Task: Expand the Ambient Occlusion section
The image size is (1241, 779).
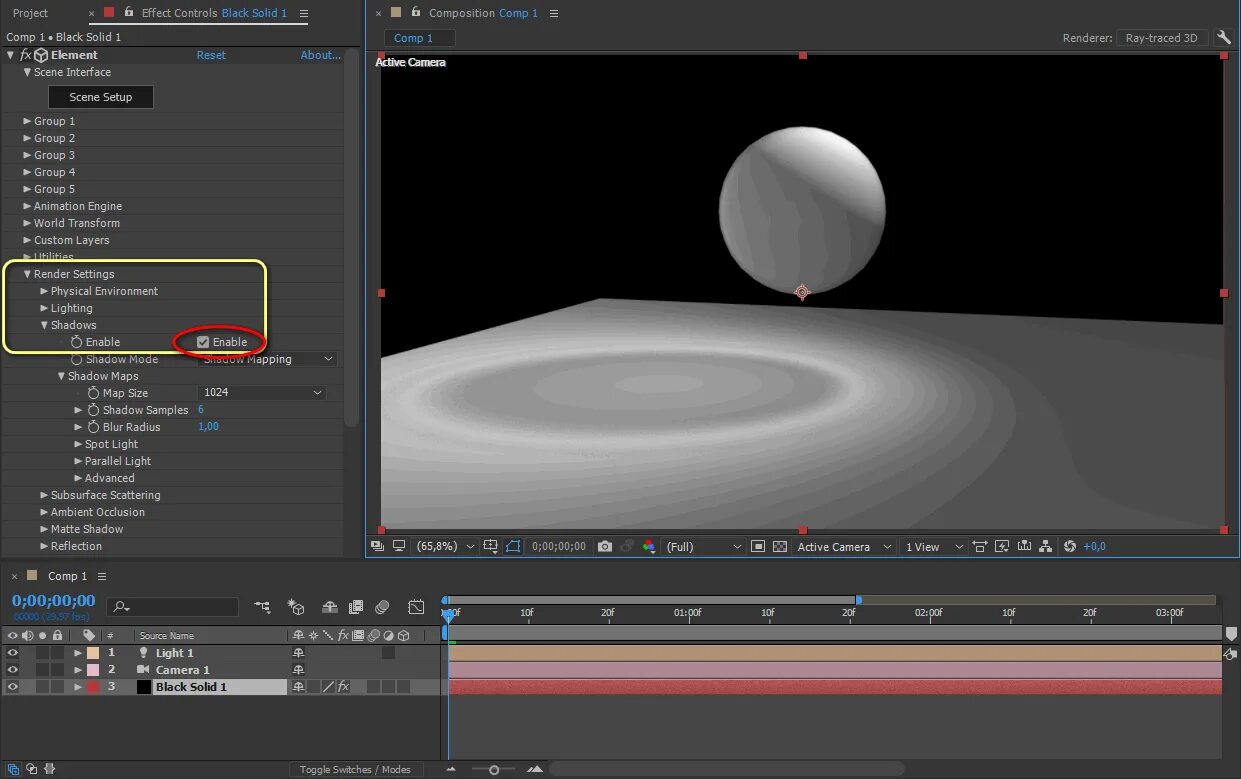Action: [44, 512]
